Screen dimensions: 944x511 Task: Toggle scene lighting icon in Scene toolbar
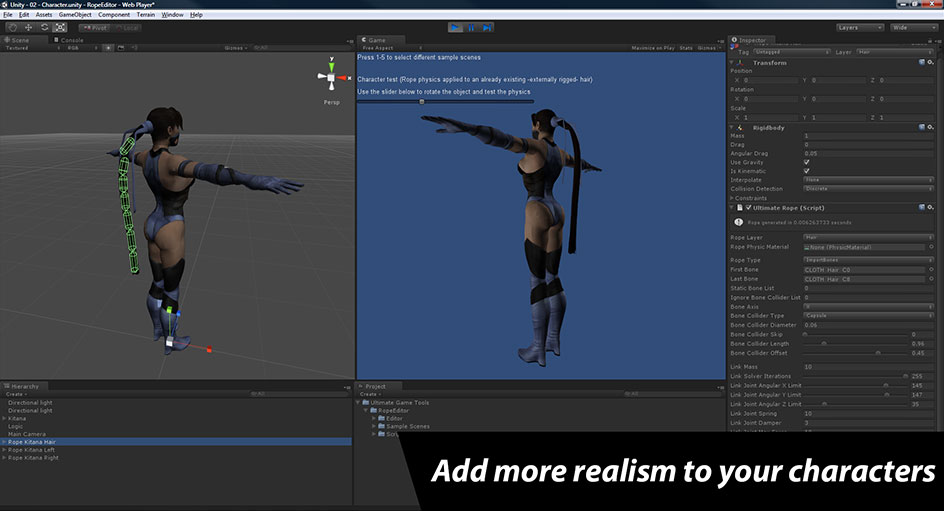coord(108,48)
